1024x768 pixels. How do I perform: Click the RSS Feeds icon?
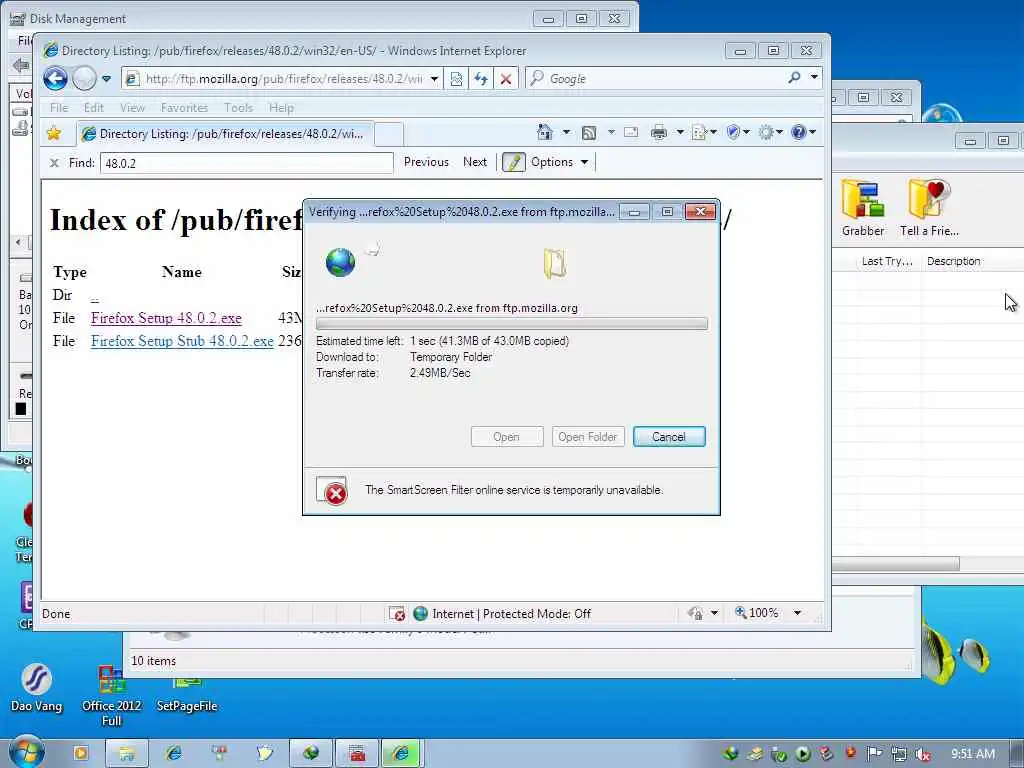pyautogui.click(x=588, y=133)
